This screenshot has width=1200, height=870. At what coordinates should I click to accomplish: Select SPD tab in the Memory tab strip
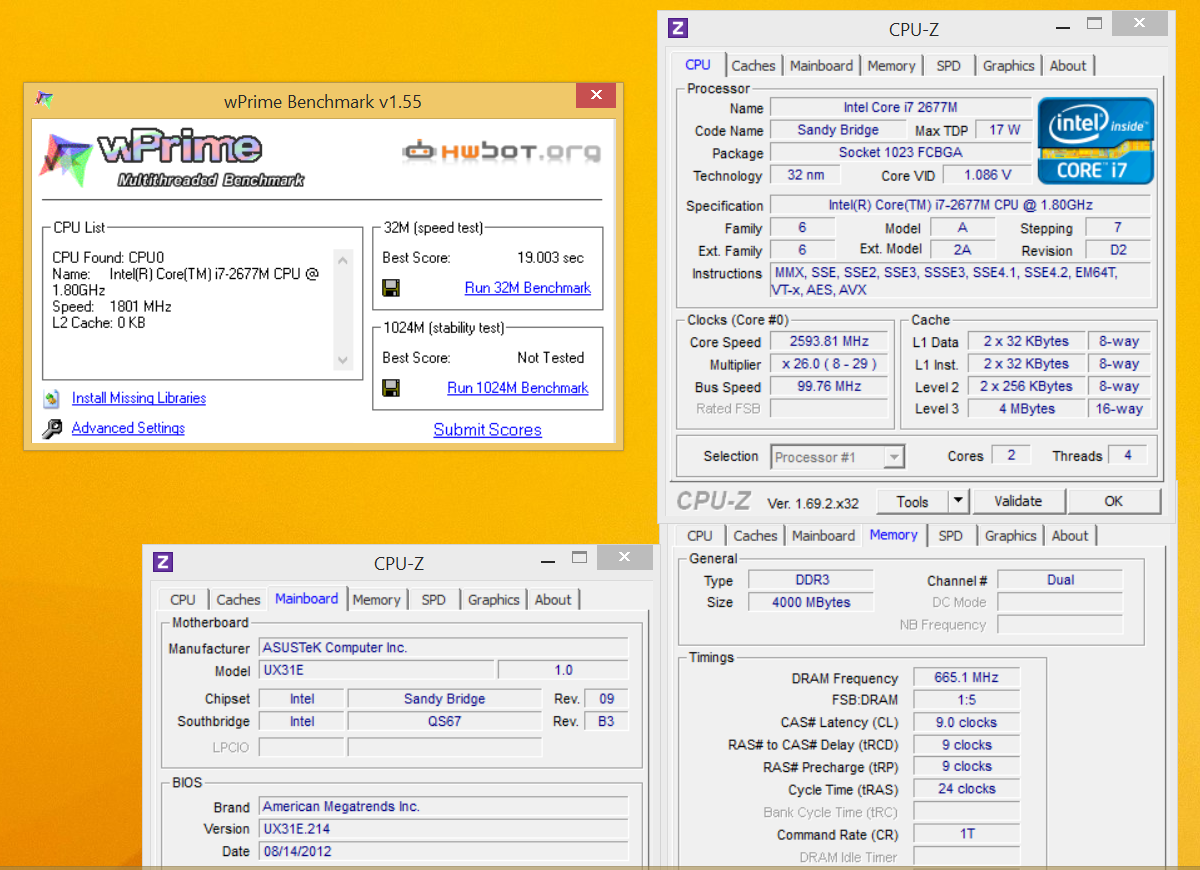[950, 536]
